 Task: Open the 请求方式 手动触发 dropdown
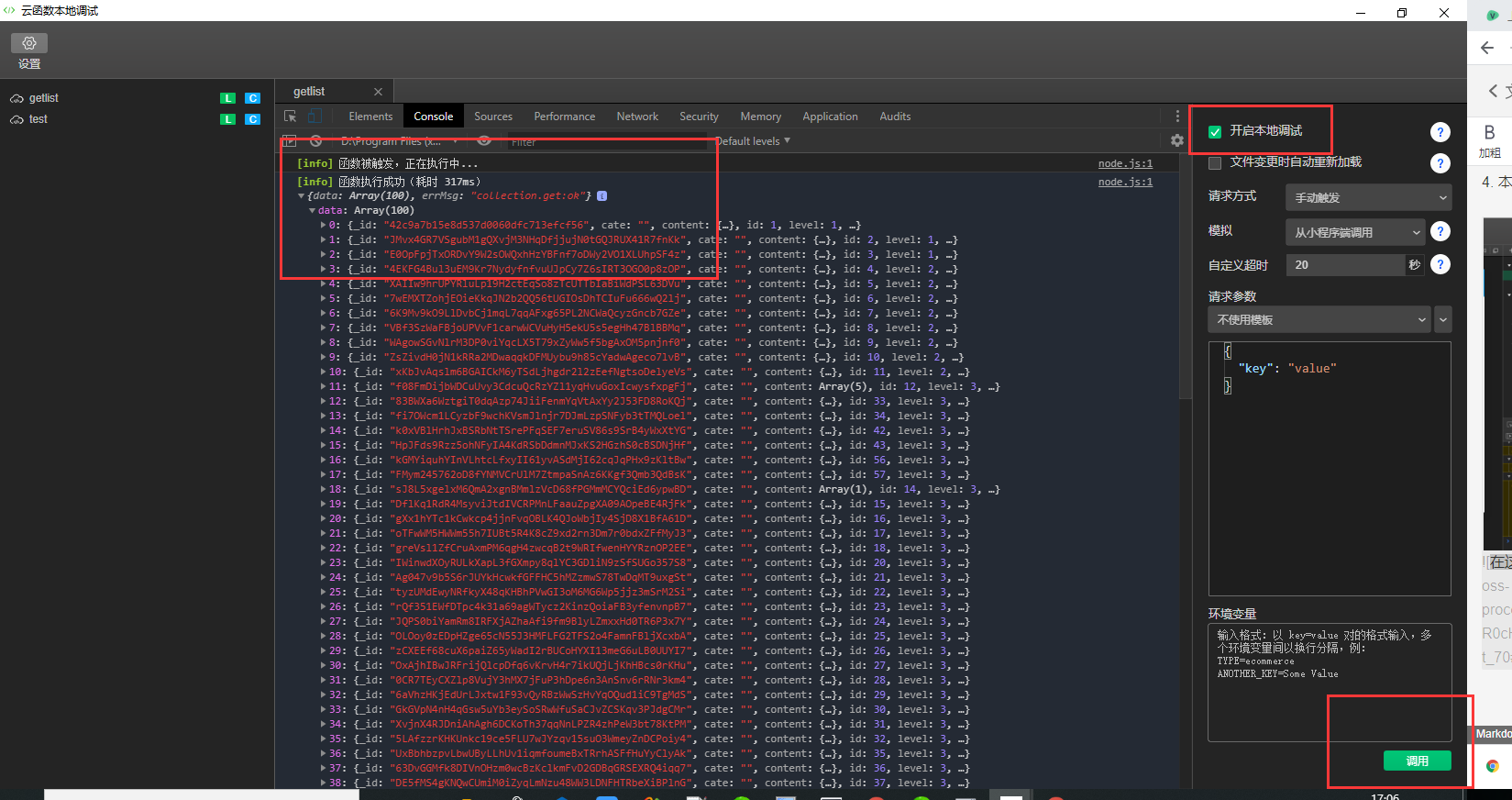[1369, 197]
